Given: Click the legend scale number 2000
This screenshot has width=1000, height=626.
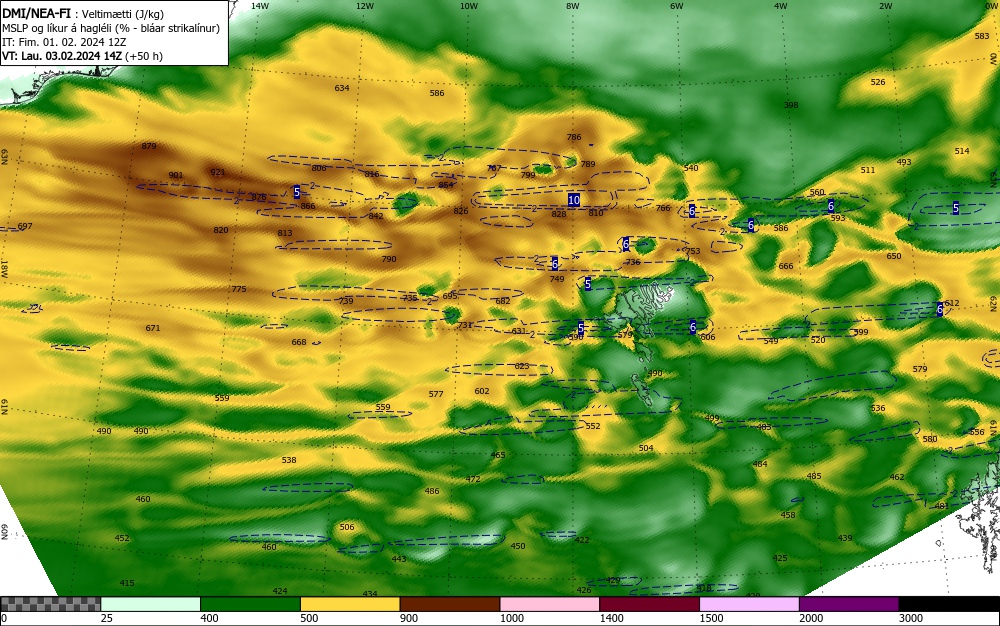Looking at the screenshot, I should (x=811, y=618).
